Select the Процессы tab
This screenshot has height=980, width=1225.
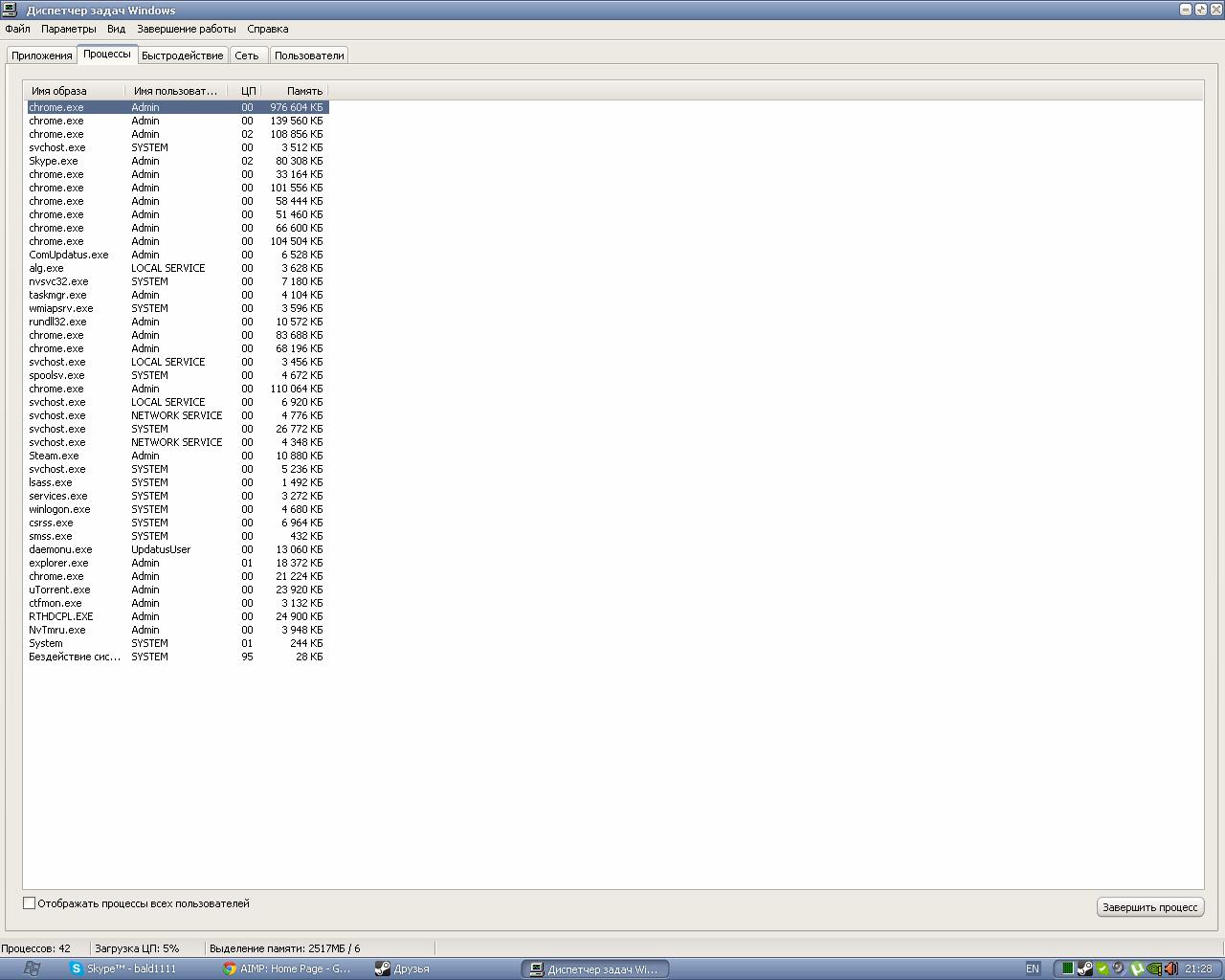click(x=107, y=54)
